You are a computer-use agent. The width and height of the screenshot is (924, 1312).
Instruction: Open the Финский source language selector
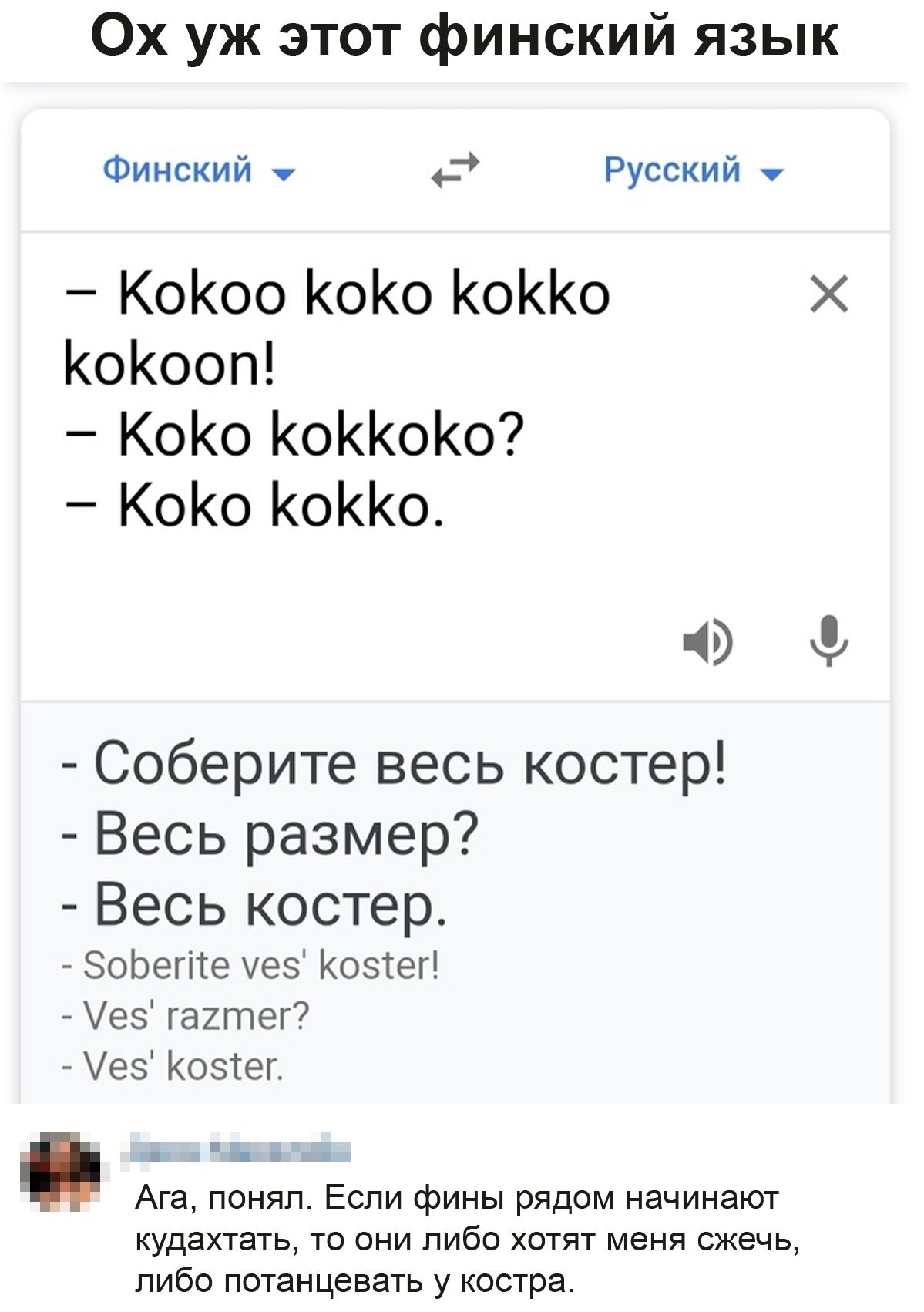pos(178,169)
